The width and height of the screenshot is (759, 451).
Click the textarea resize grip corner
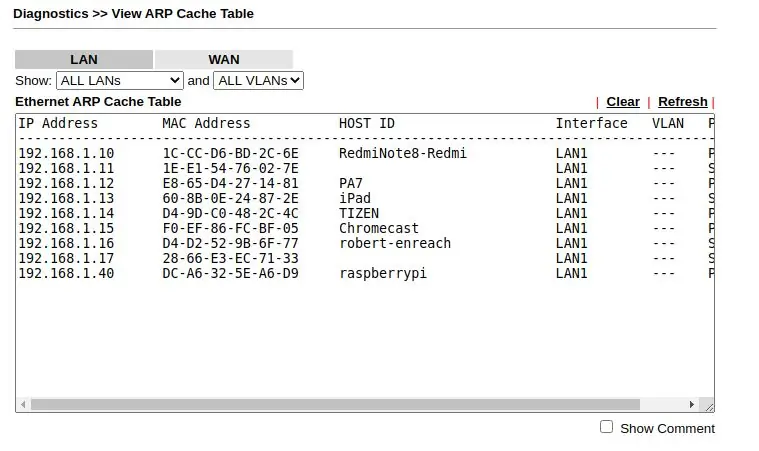point(709,406)
